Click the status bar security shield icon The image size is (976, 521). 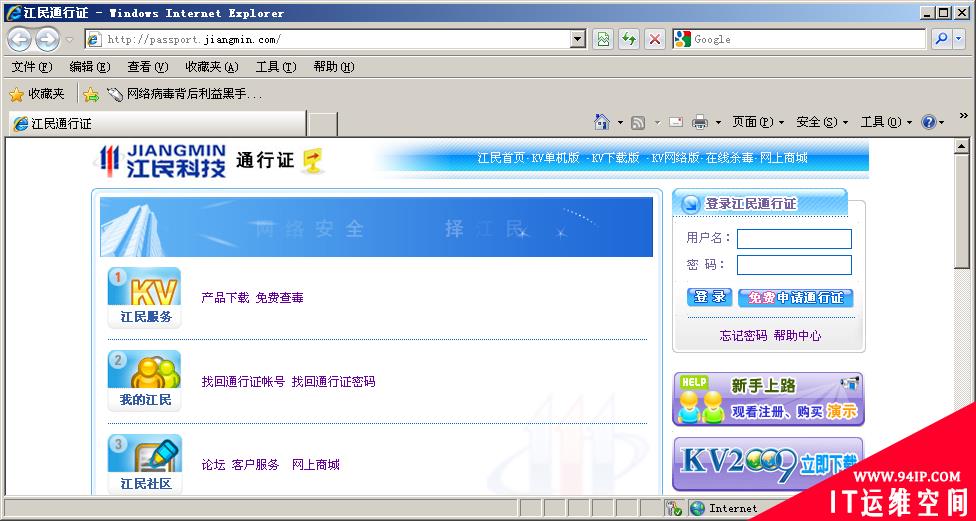pos(673,509)
